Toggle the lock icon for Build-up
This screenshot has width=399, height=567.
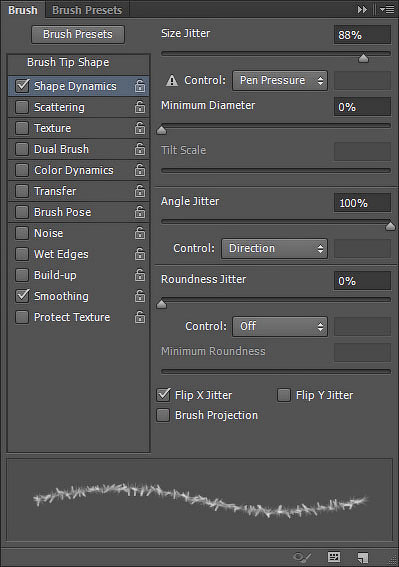[140, 275]
